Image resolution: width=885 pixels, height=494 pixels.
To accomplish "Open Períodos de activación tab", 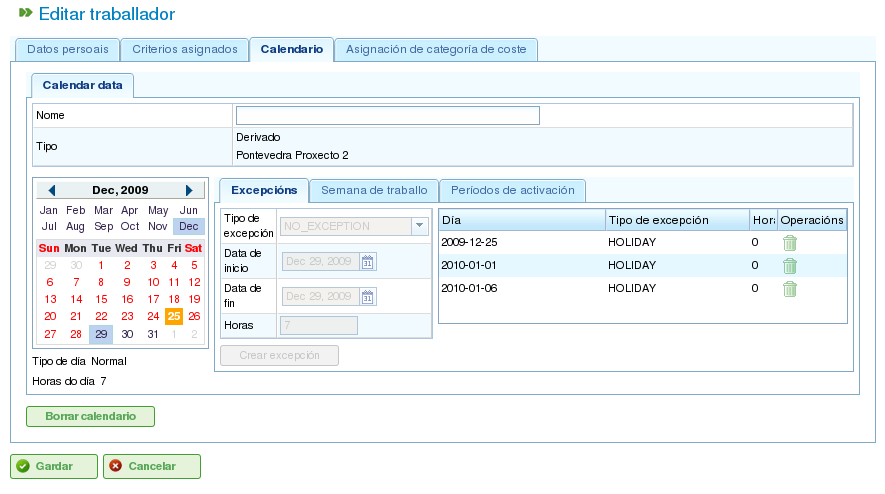I will point(512,190).
